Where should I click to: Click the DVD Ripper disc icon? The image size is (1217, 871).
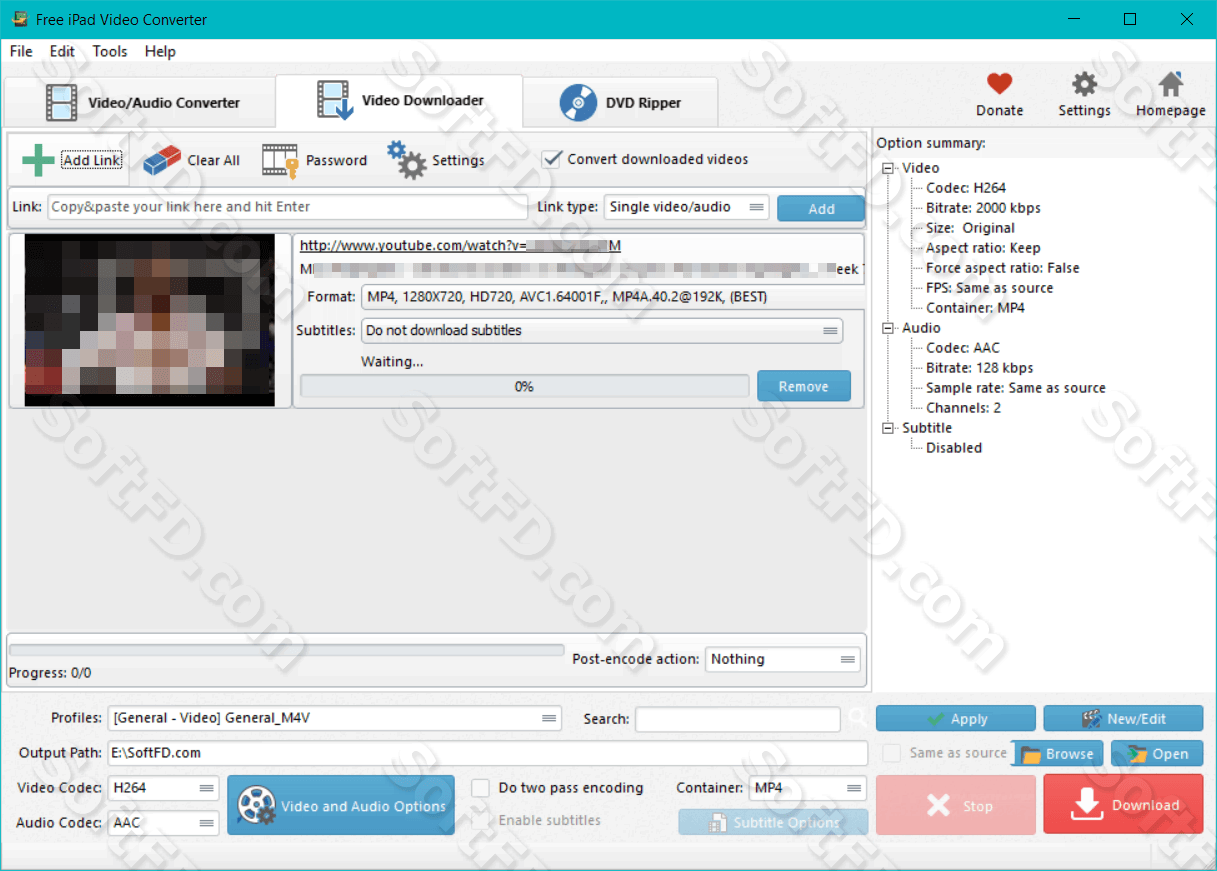click(x=578, y=103)
